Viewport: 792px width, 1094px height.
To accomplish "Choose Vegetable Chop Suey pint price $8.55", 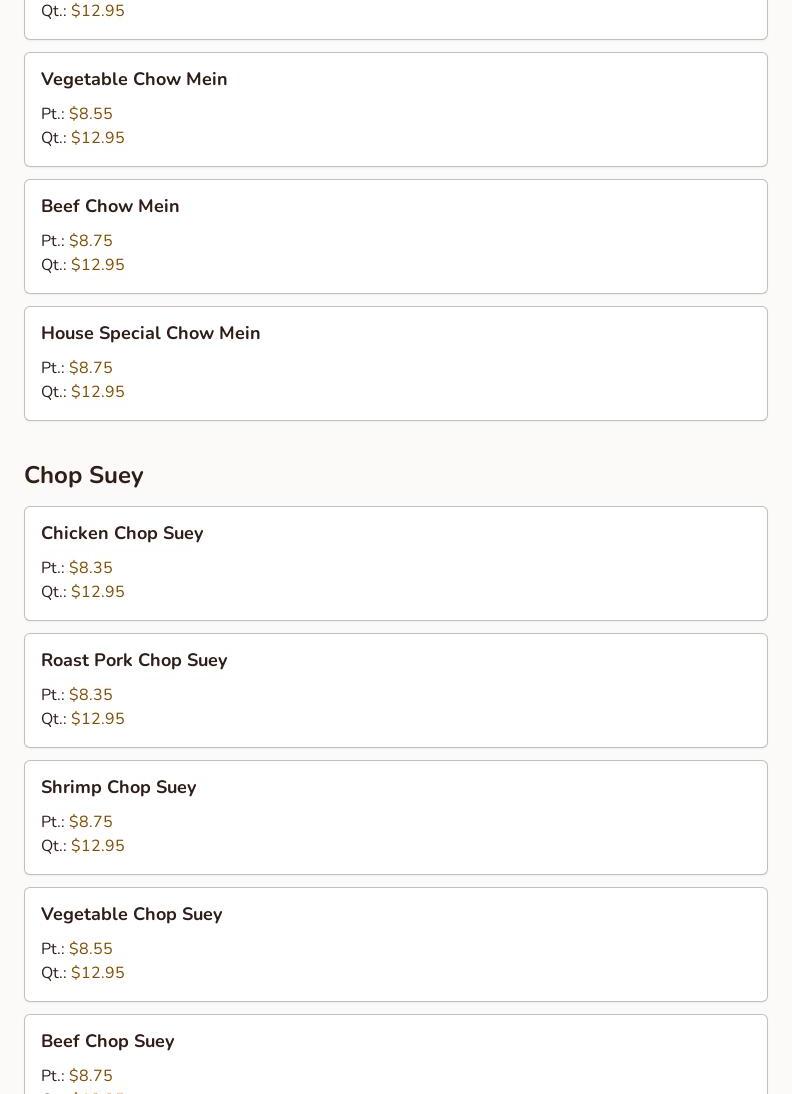I will point(91,948).
